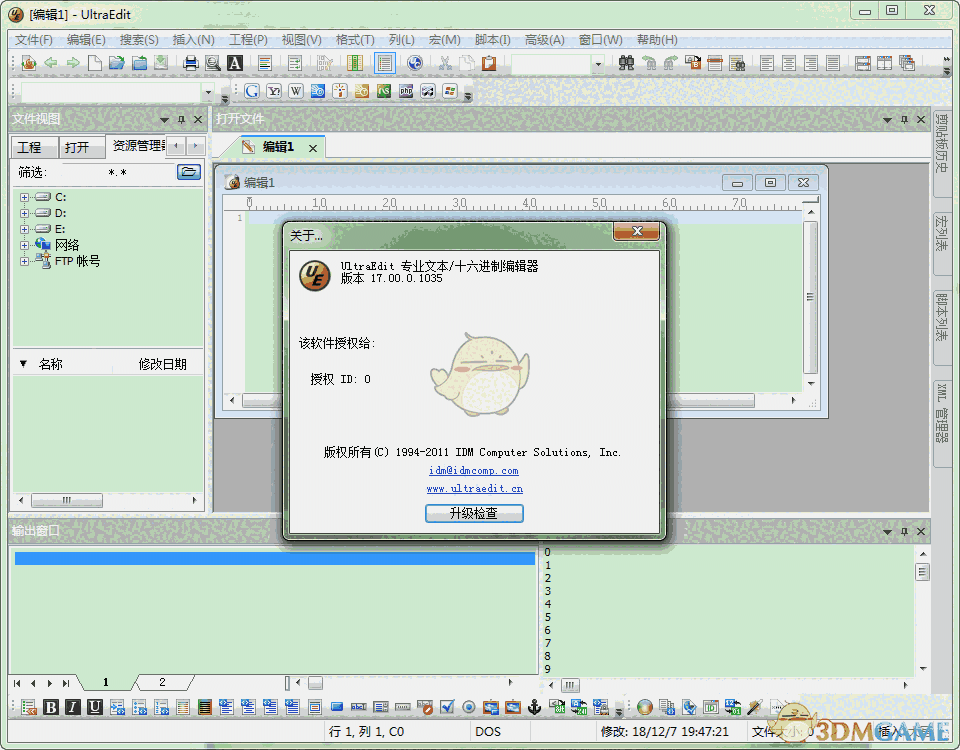The height and width of the screenshot is (750, 960).
Task: Open the Google search icon on the toolbar
Action: [x=251, y=90]
